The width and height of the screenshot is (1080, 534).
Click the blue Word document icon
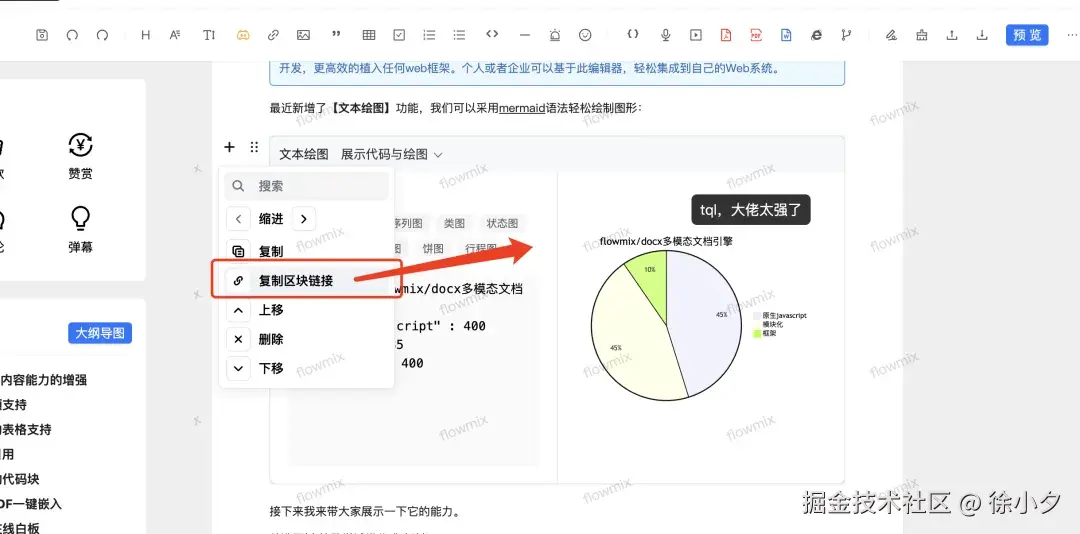pyautogui.click(x=786, y=34)
